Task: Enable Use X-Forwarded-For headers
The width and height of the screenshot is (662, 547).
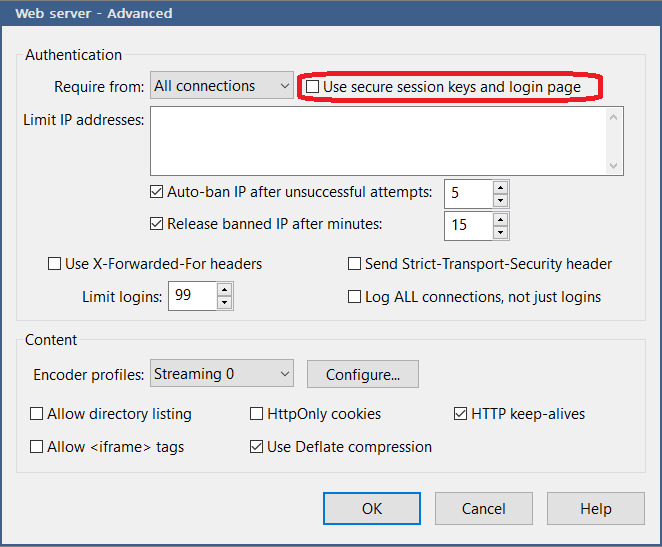Action: 54,264
